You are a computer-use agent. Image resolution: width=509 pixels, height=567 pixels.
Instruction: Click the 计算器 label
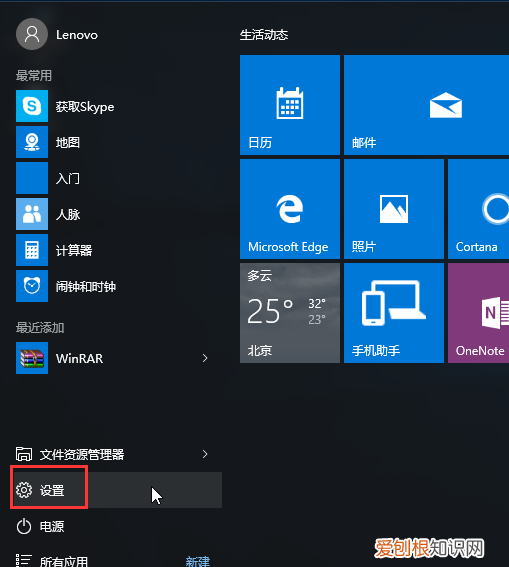point(74,250)
